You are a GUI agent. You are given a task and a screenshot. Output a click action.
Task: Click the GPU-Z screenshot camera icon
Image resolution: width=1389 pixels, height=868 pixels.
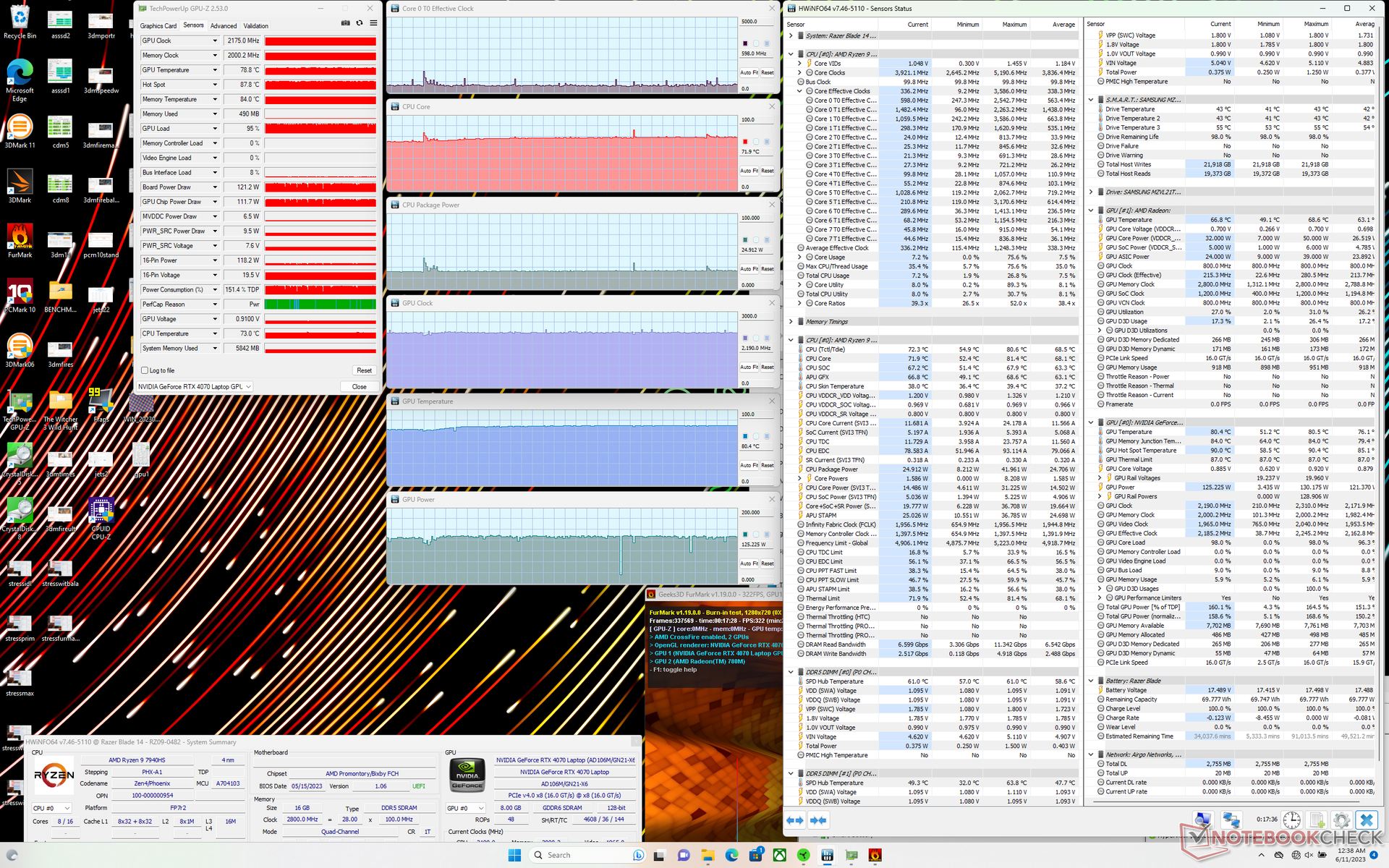pyautogui.click(x=346, y=23)
